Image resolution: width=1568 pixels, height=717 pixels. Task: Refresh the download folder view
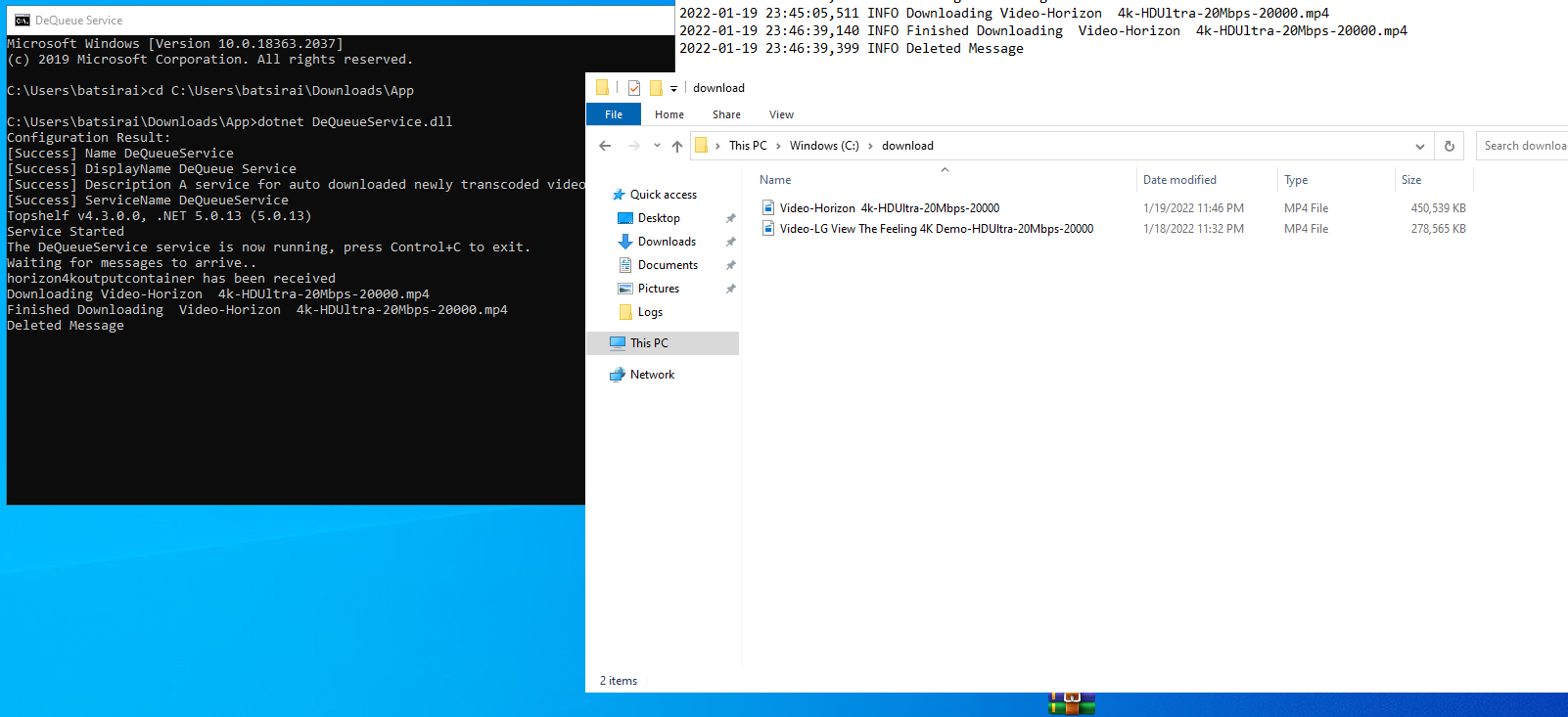[x=1450, y=146]
